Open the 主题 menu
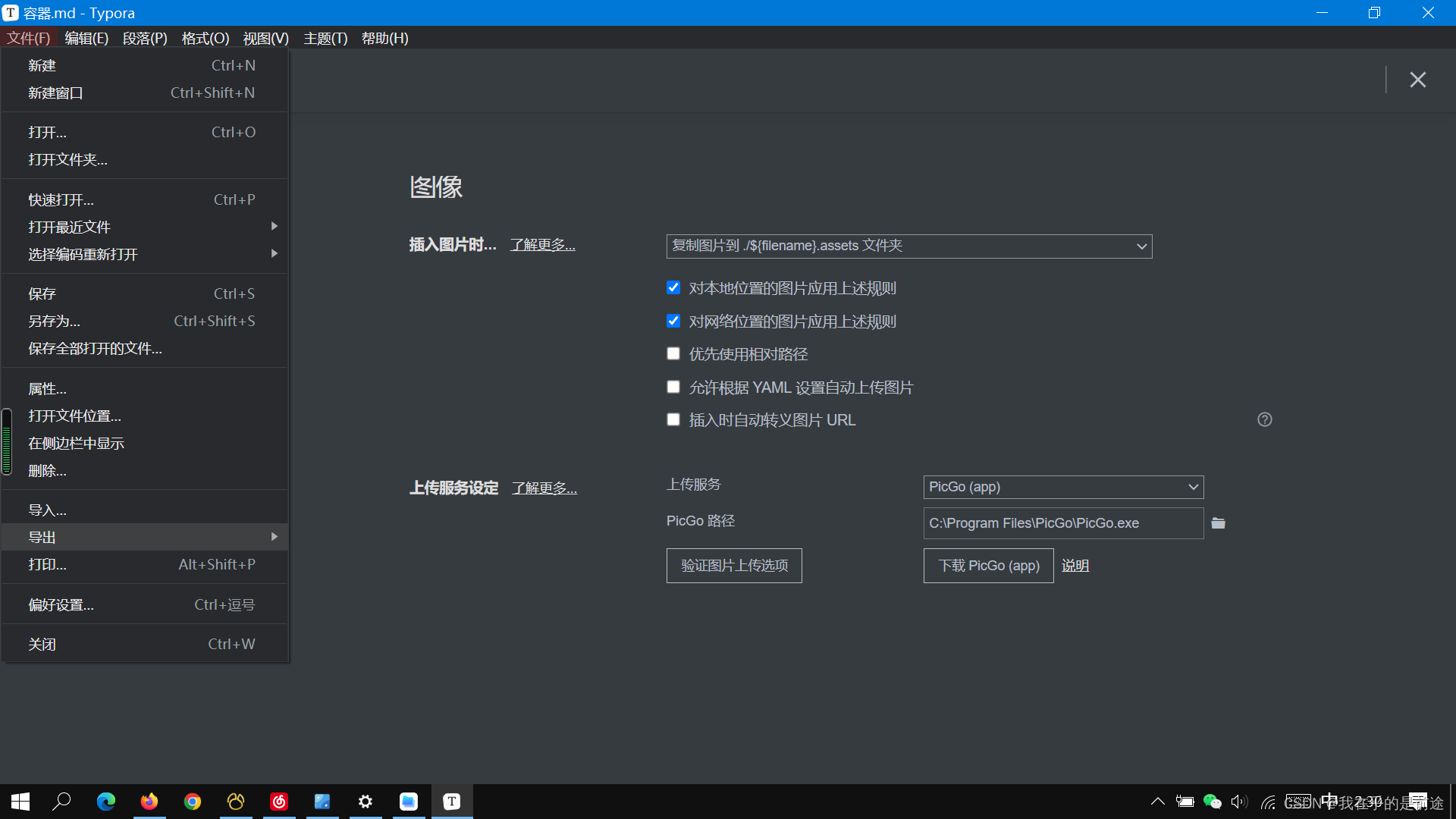This screenshot has height=819, width=1456. click(325, 38)
